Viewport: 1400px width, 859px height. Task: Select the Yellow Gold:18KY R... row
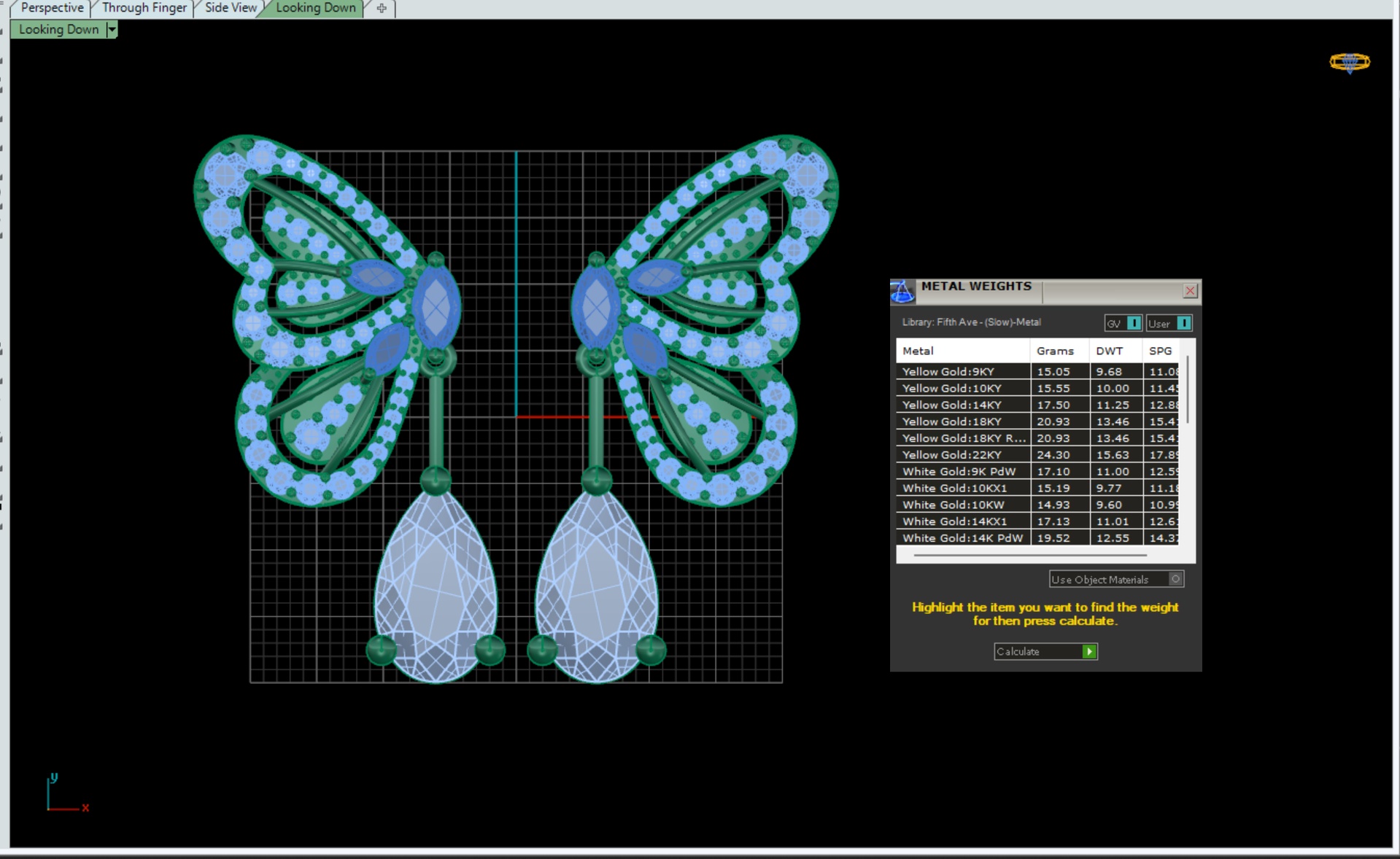pyautogui.click(x=1037, y=438)
